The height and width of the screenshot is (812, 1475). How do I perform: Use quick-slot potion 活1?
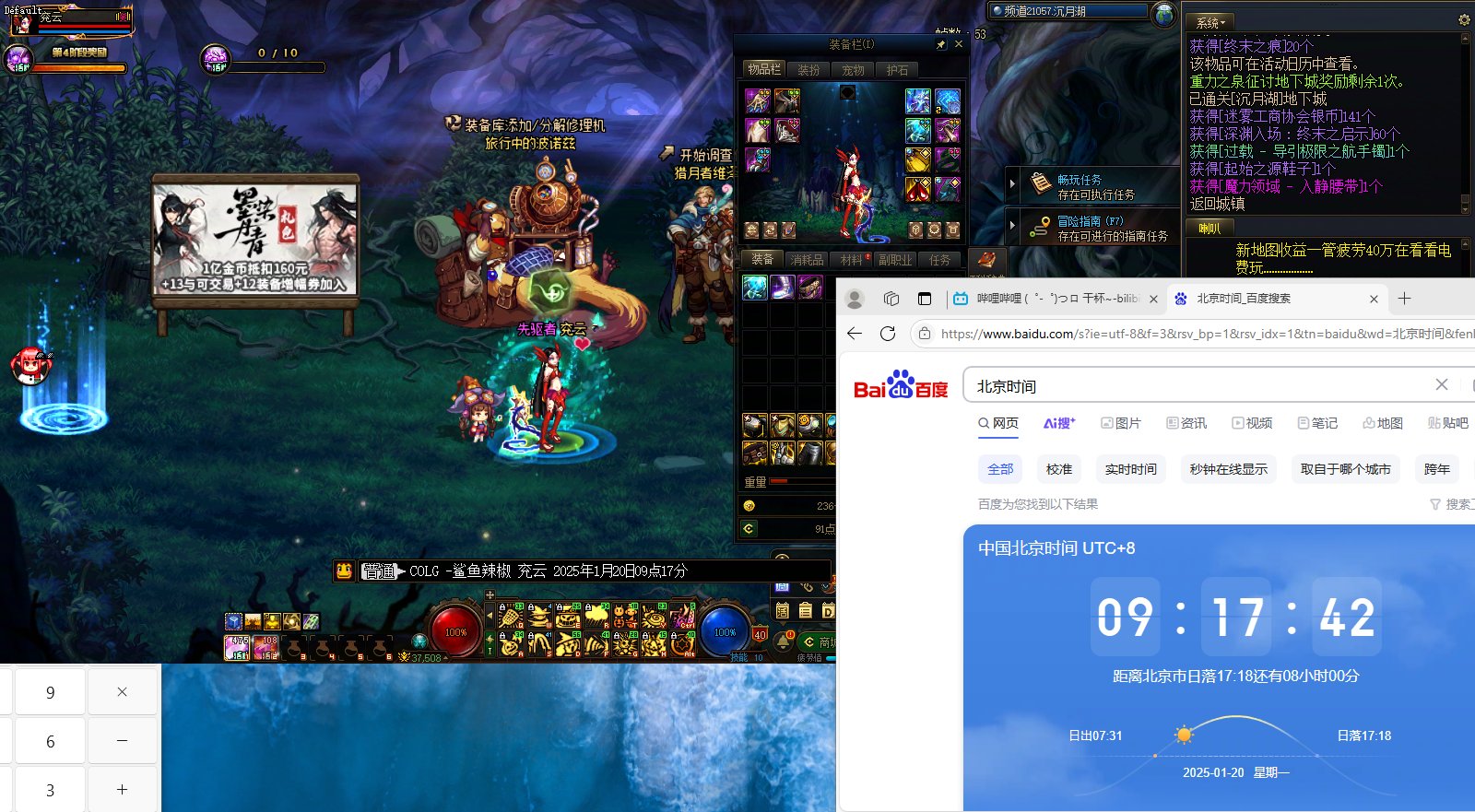(237, 648)
